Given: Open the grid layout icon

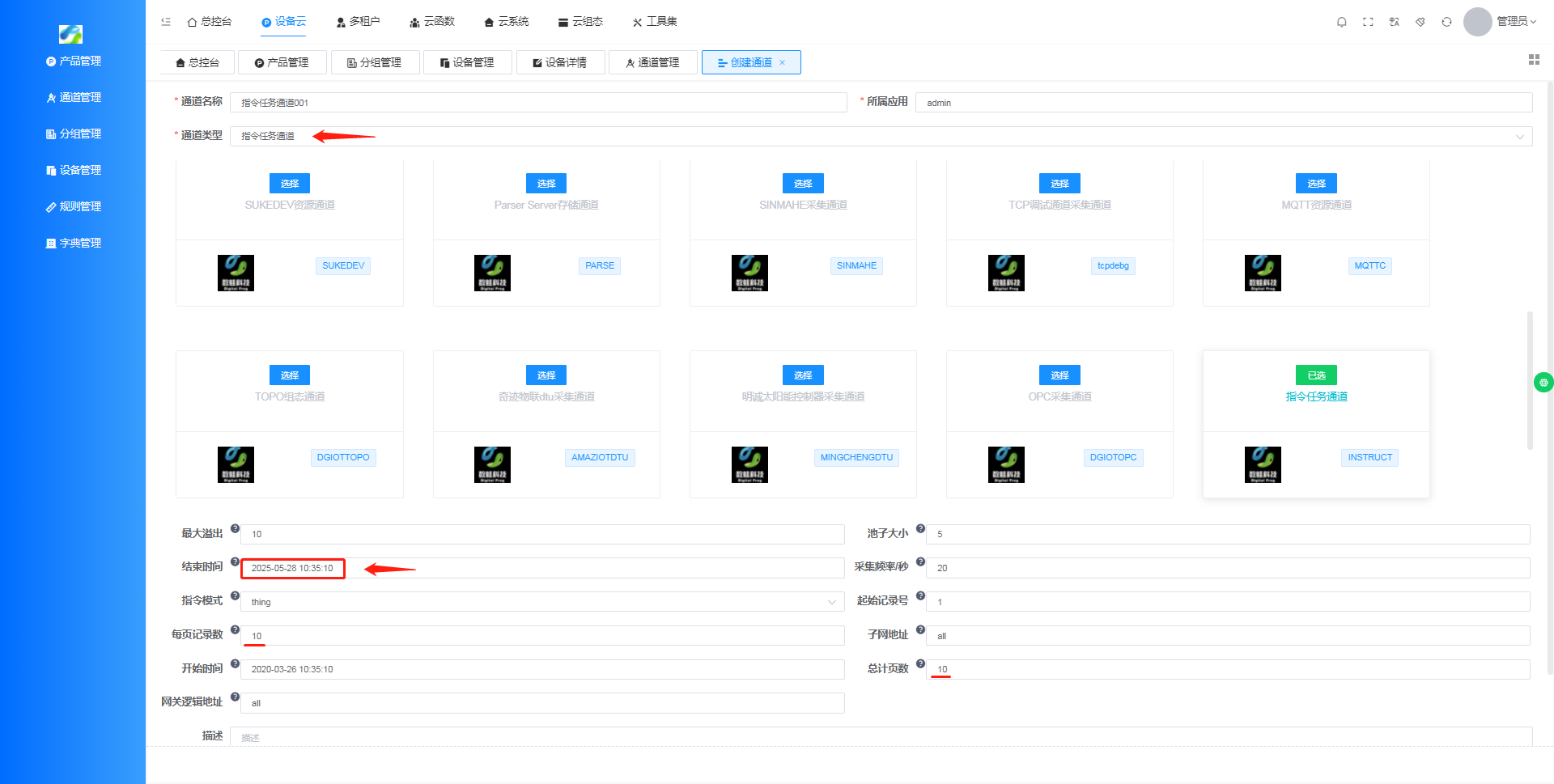Looking at the screenshot, I should [1533, 60].
